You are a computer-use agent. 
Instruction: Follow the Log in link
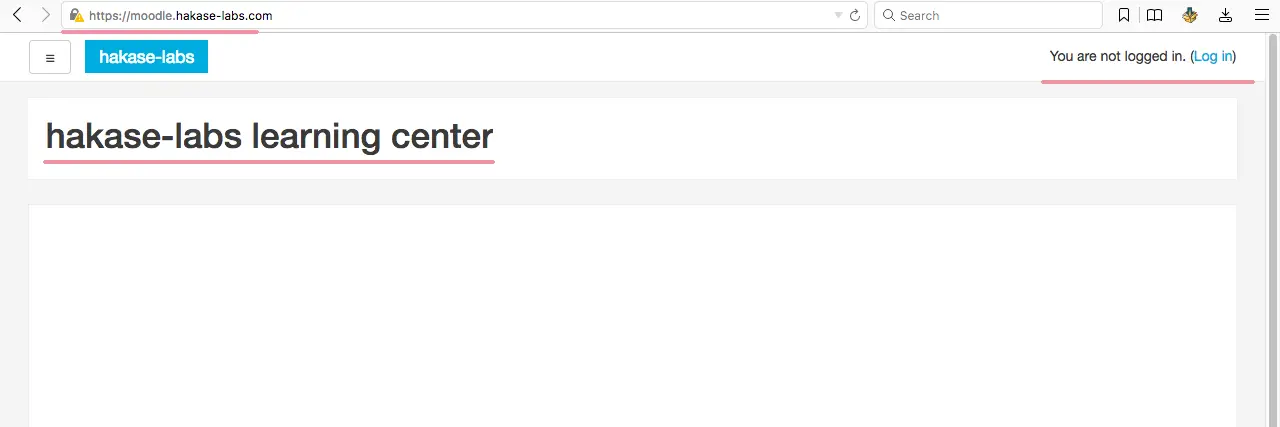(1213, 56)
